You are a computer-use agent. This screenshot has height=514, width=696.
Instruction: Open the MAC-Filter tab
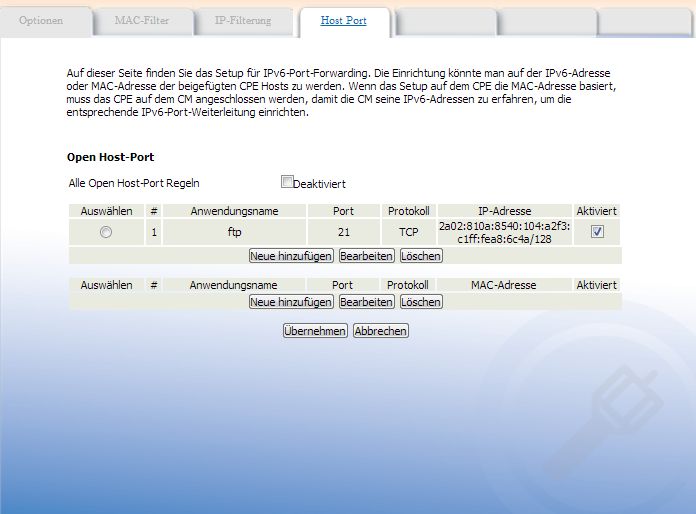pos(142,20)
